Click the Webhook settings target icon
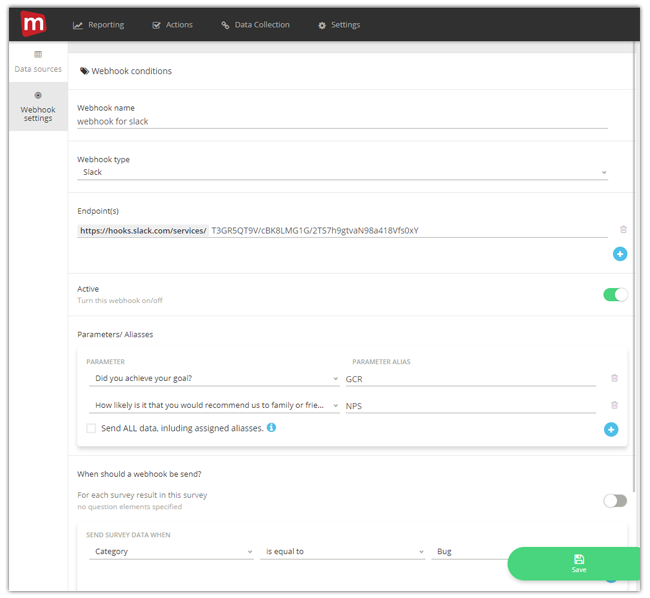 [38, 95]
